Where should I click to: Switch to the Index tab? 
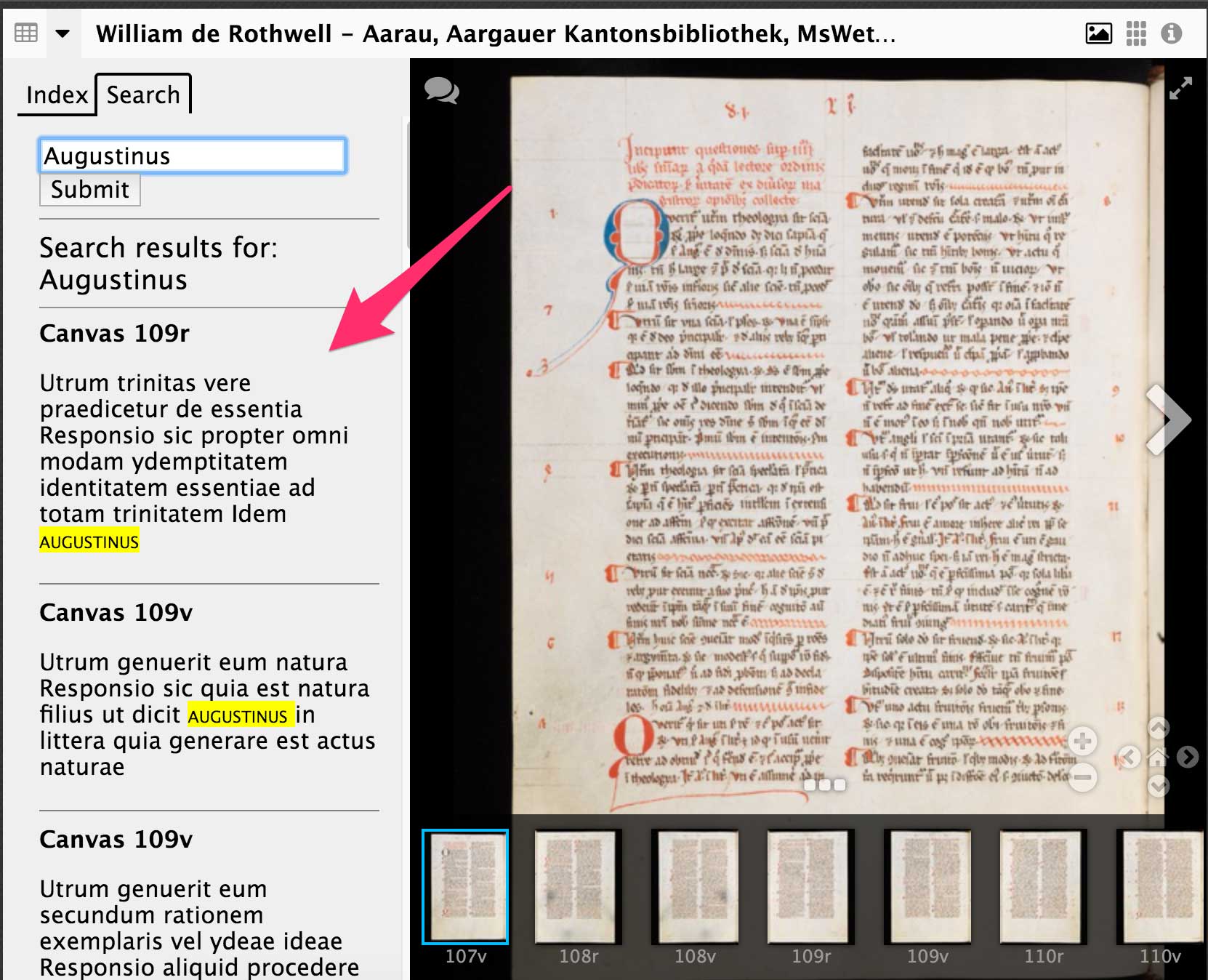57,95
